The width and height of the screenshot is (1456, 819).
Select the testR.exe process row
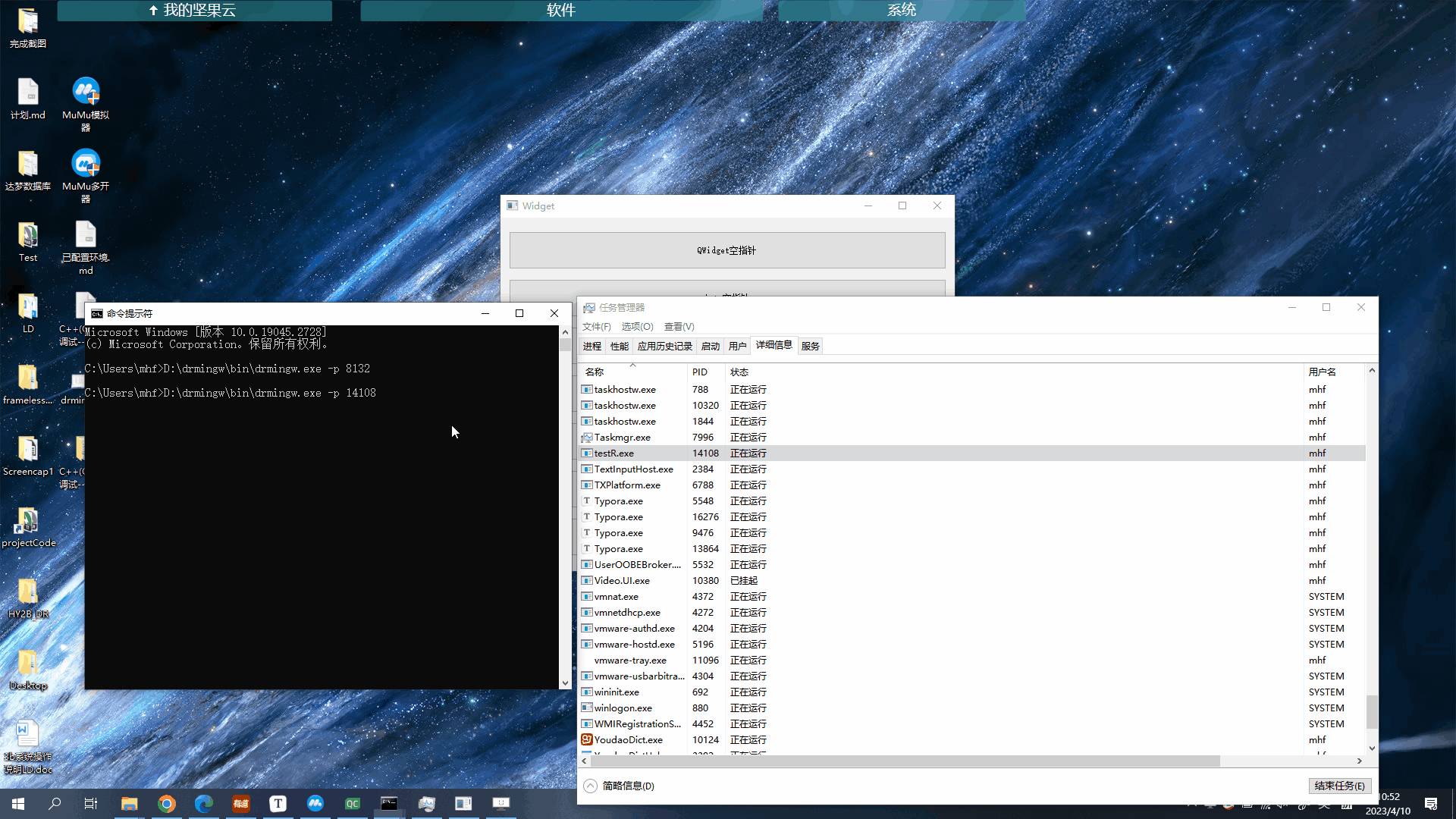click(x=614, y=453)
